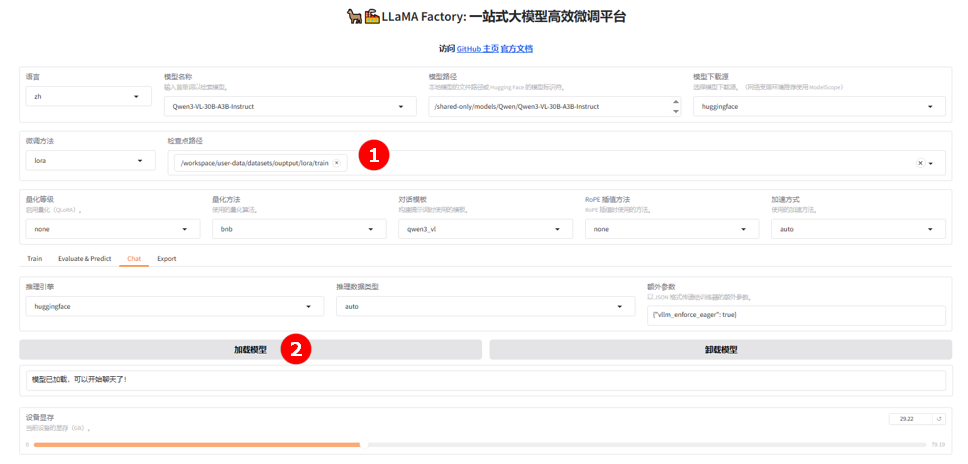Open the 官方文档 link
Image resolution: width=968 pixels, height=464 pixels.
click(x=517, y=49)
